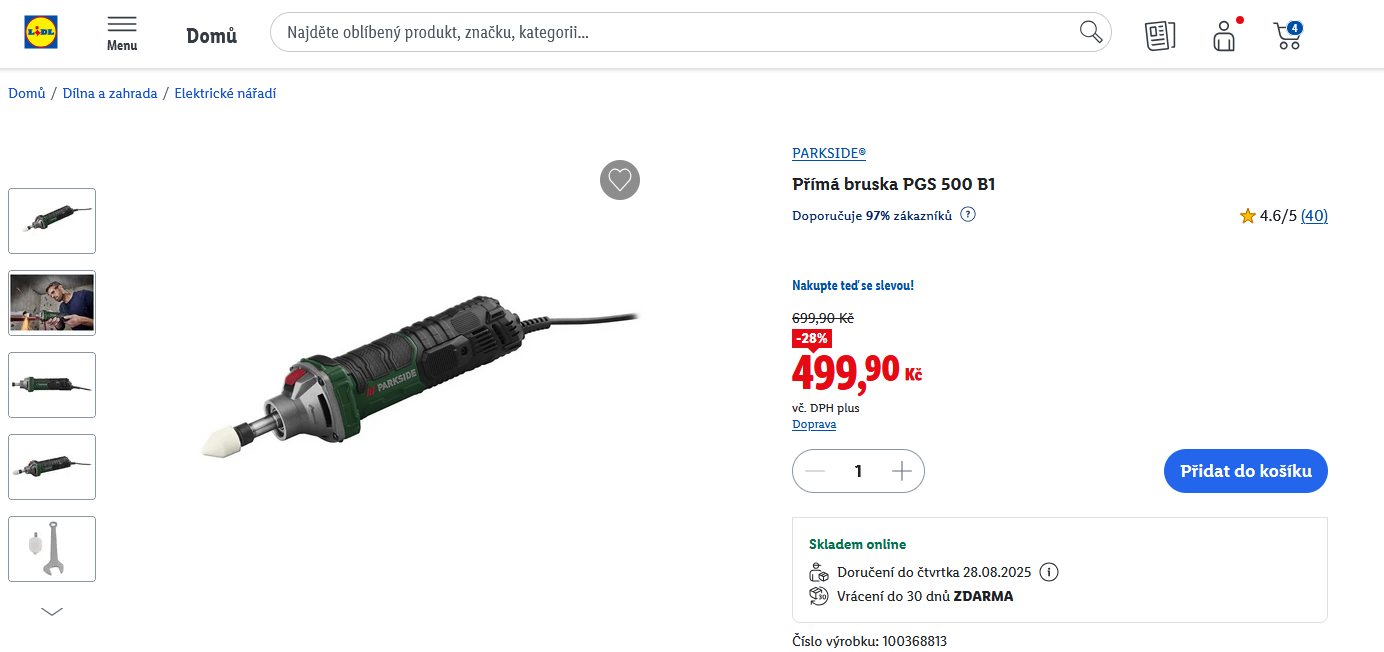Click the search magnifier icon
The height and width of the screenshot is (652, 1384).
[1091, 32]
